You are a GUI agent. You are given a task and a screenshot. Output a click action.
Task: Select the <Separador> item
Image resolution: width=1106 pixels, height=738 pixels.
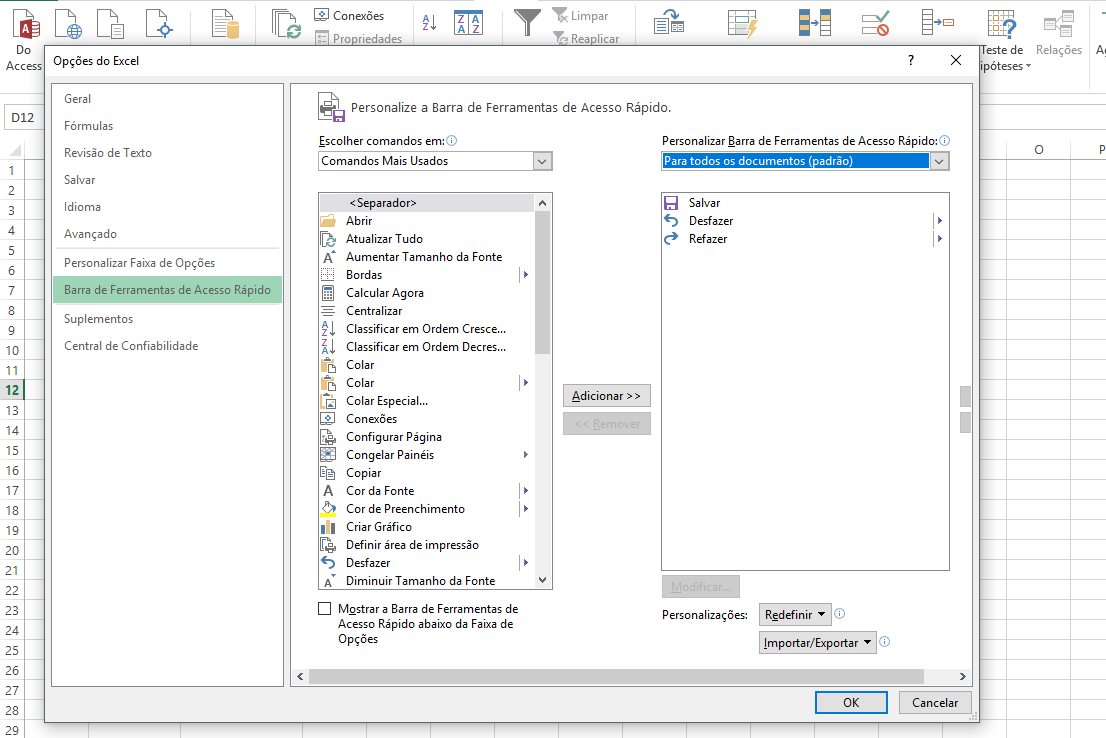coord(426,202)
